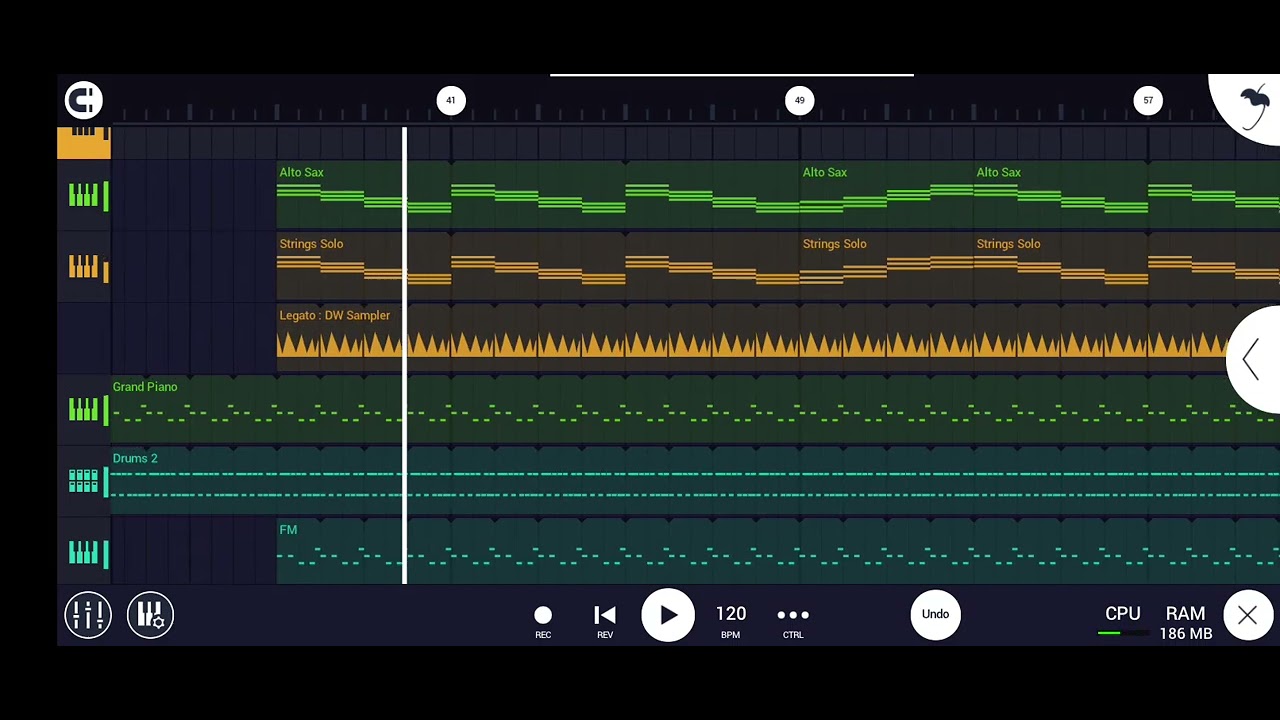Jump to bar 57 marker
Screen dimensions: 1280x720
(x=1148, y=100)
